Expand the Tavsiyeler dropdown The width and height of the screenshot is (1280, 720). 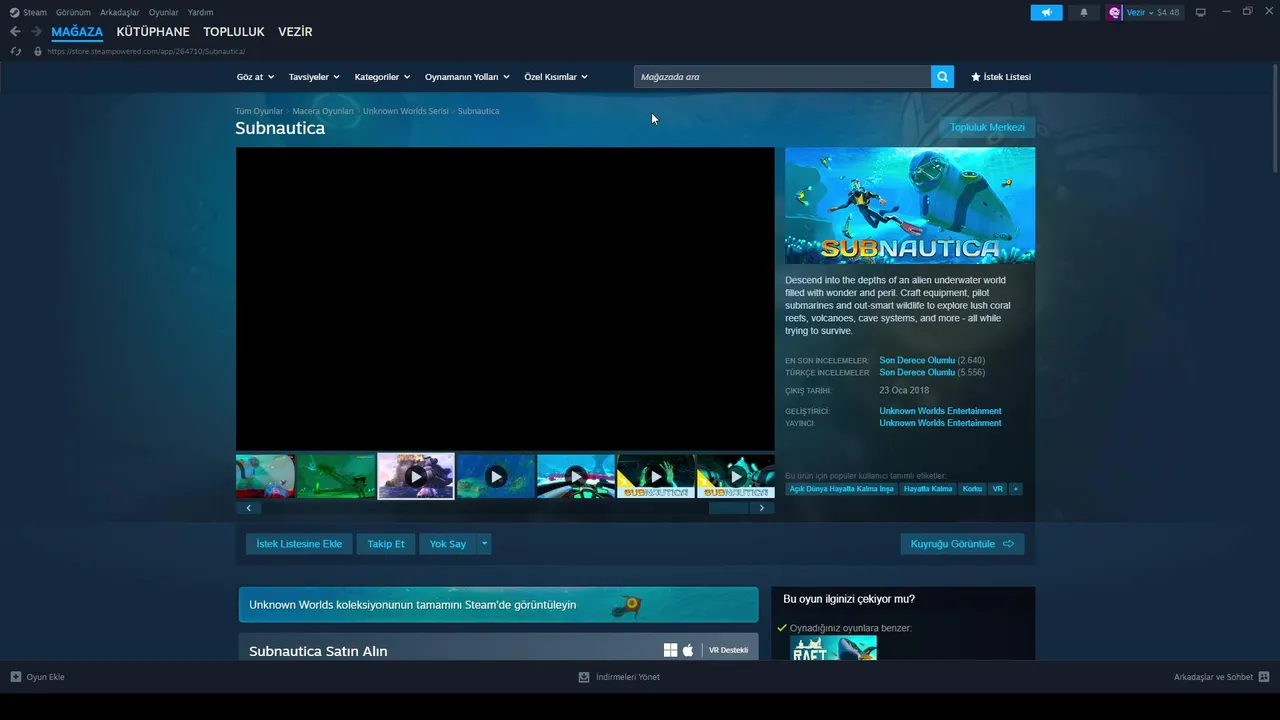click(314, 77)
